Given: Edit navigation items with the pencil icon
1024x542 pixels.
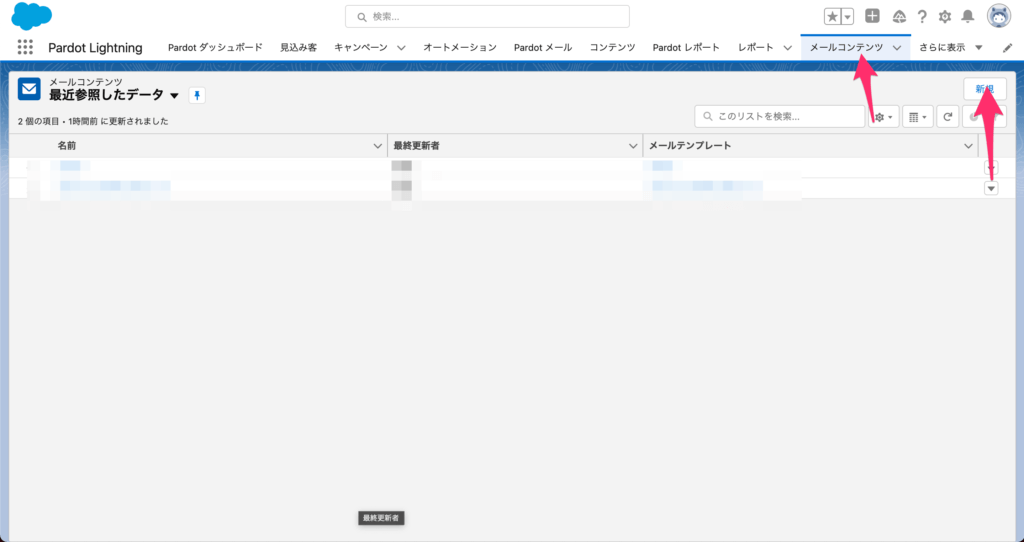Looking at the screenshot, I should pos(1007,47).
